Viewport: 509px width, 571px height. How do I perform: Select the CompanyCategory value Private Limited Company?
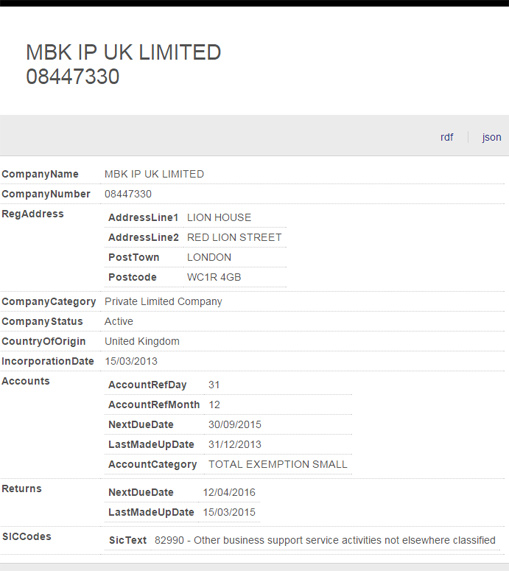pos(163,302)
